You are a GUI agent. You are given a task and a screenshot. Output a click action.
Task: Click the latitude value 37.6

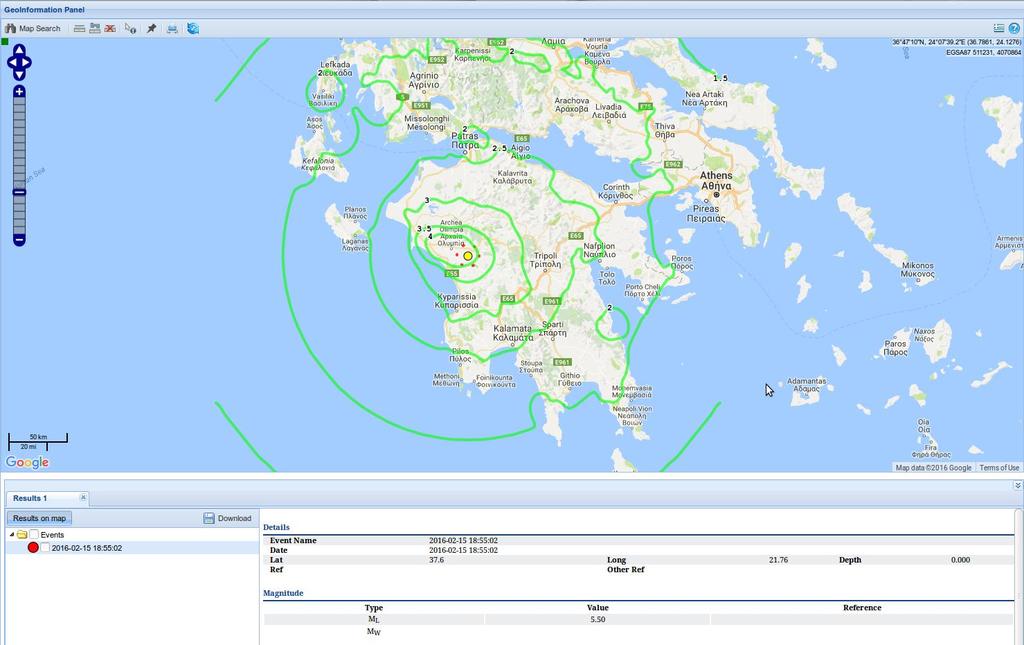point(436,559)
